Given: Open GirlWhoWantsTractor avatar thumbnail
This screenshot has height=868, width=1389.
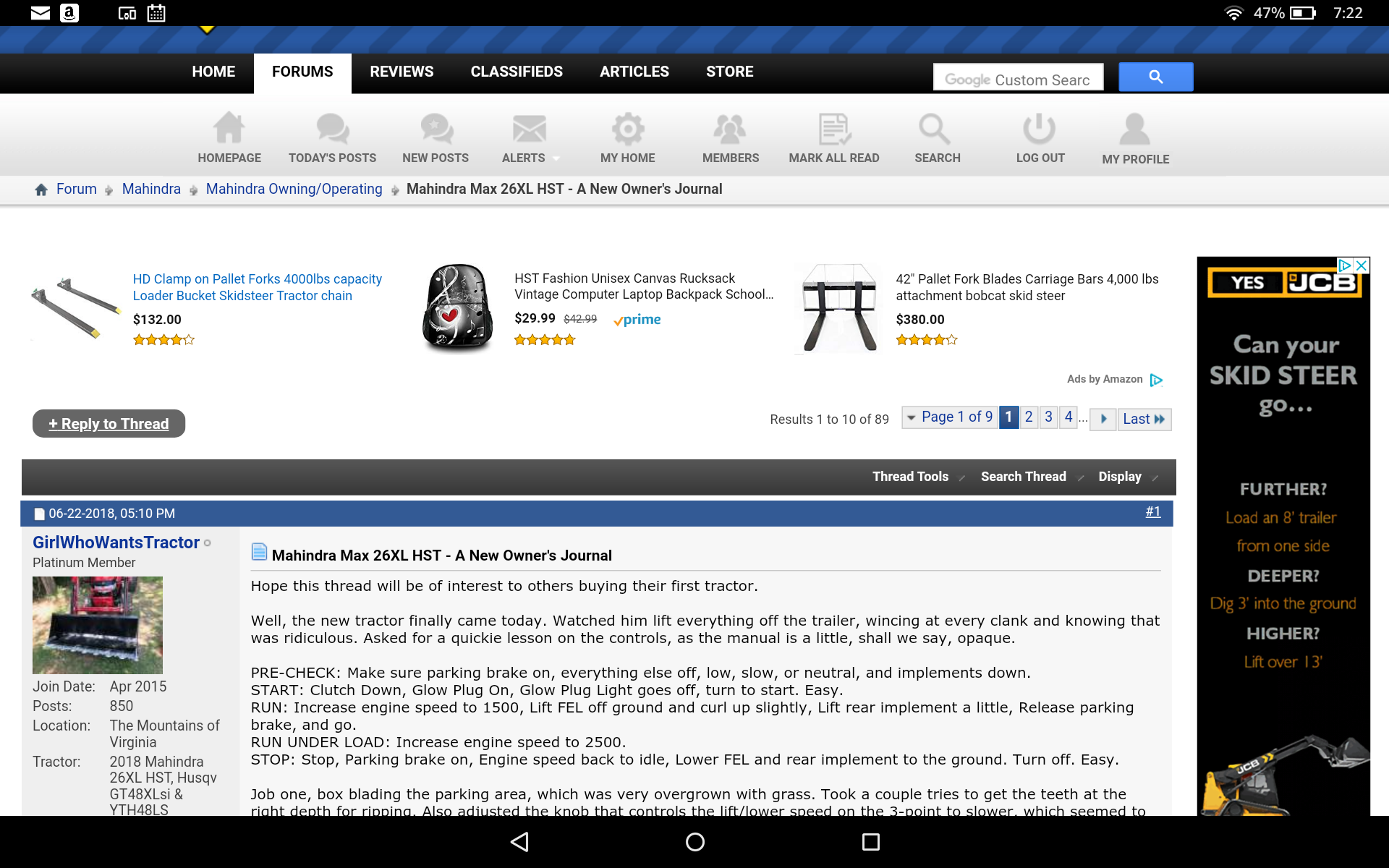Looking at the screenshot, I should tap(98, 625).
